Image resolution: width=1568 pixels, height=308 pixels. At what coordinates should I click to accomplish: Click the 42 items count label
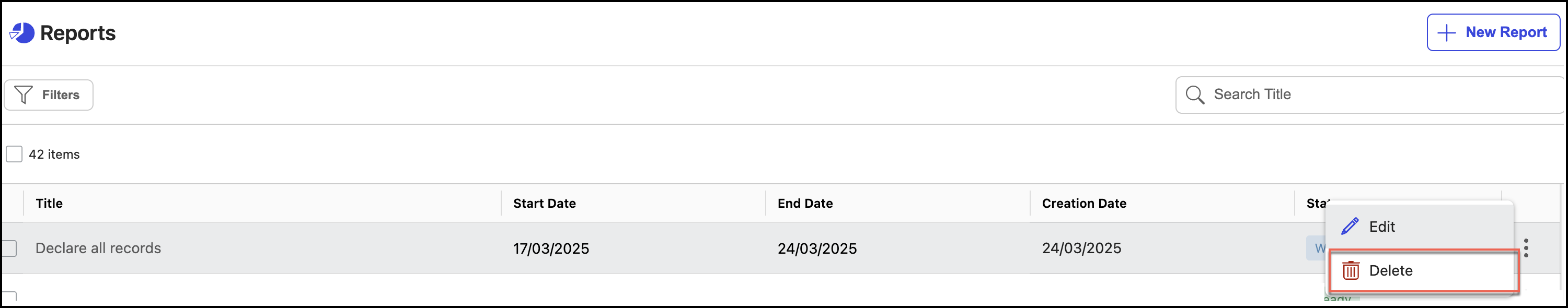(54, 155)
